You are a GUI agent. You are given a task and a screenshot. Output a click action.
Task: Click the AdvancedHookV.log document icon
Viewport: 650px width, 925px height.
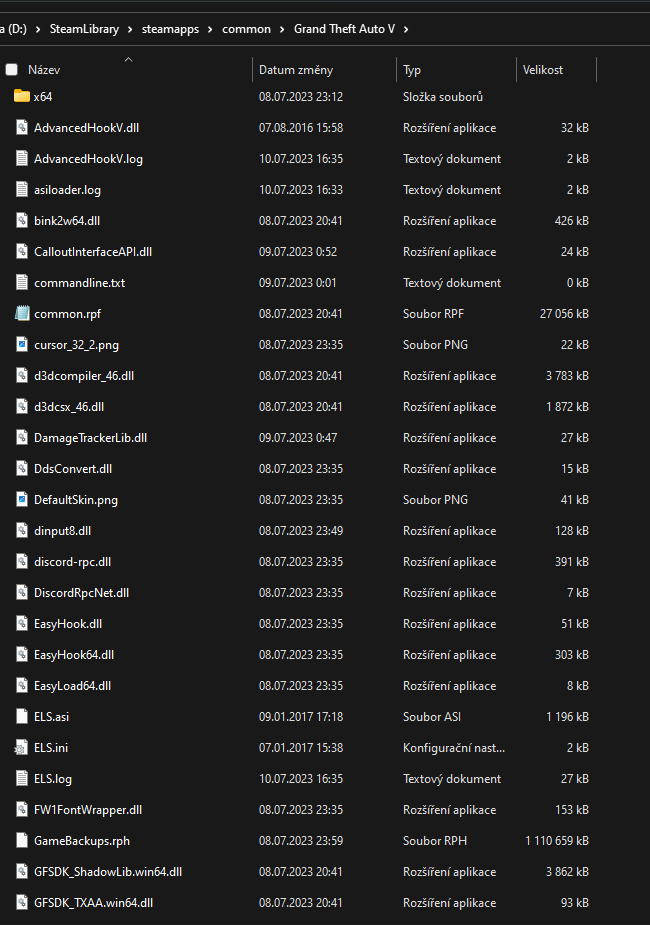click(x=22, y=159)
